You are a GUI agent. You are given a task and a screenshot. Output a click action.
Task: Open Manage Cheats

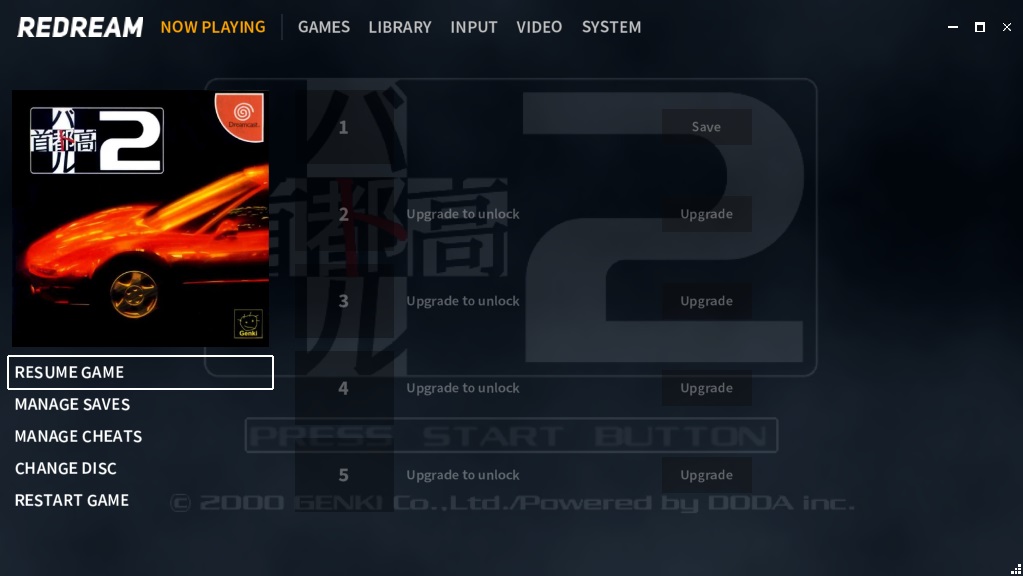click(78, 436)
